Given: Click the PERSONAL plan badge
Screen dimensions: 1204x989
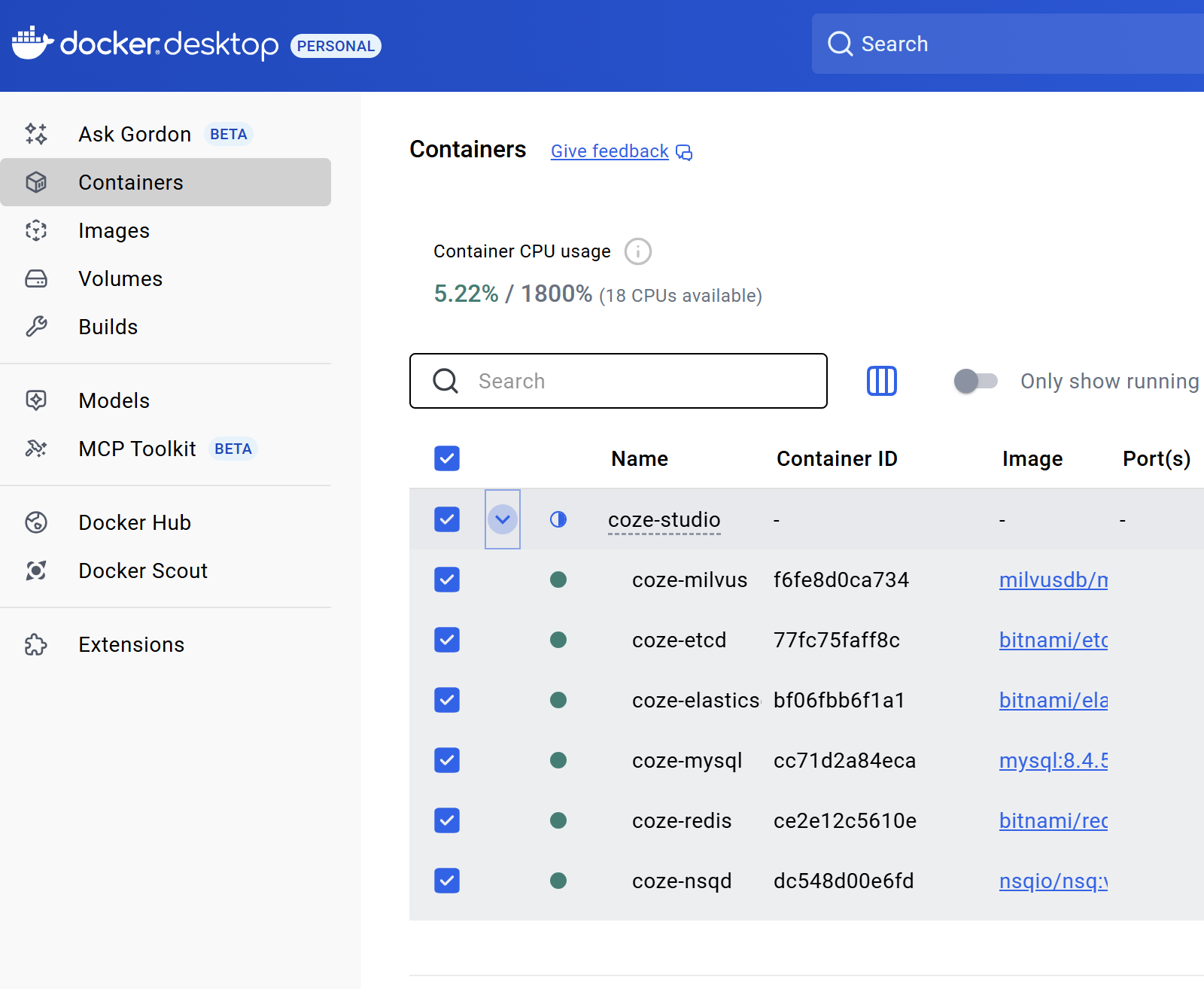Looking at the screenshot, I should [x=336, y=46].
